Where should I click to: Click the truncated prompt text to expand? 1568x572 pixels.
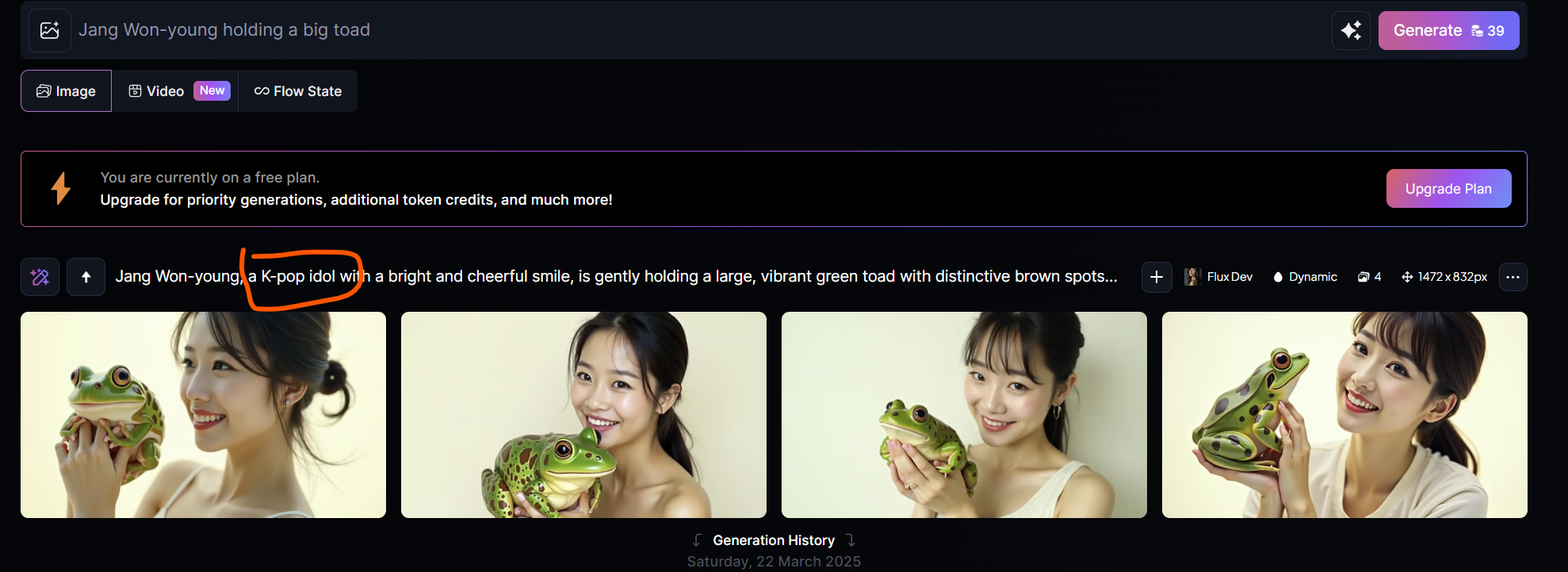616,277
